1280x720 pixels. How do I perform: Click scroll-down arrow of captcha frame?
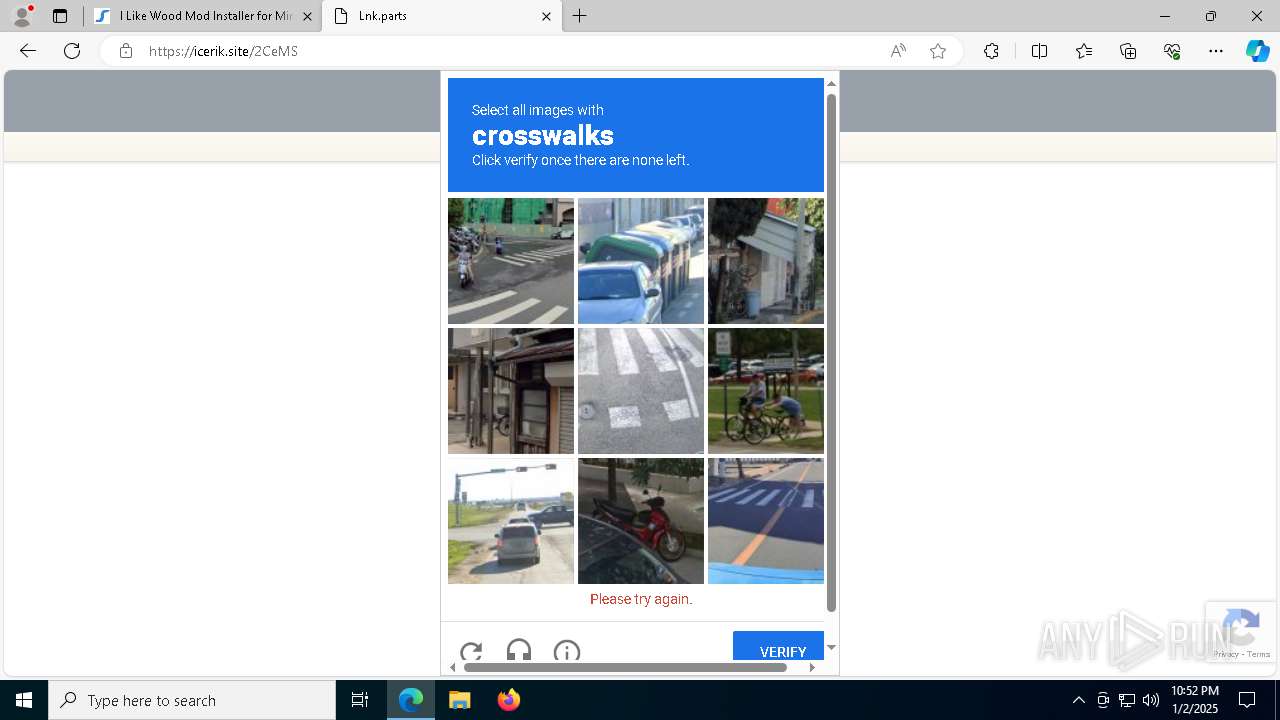(x=831, y=648)
